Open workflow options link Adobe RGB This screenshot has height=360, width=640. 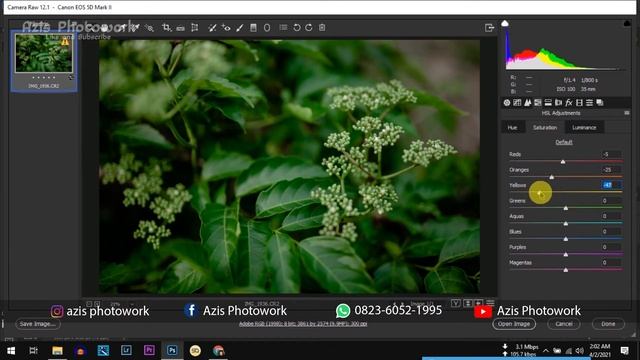(303, 324)
